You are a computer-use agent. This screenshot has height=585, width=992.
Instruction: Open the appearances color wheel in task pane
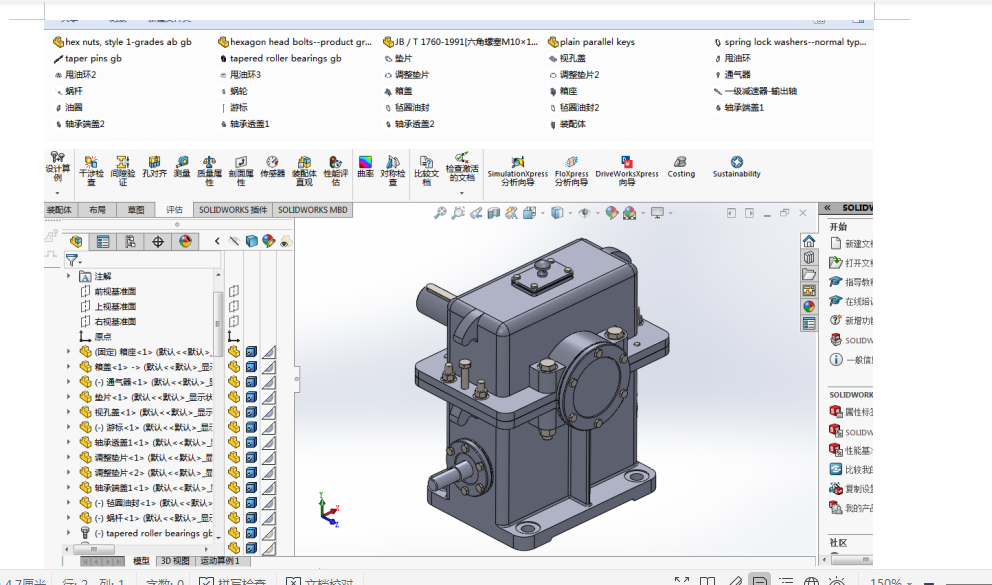click(808, 307)
